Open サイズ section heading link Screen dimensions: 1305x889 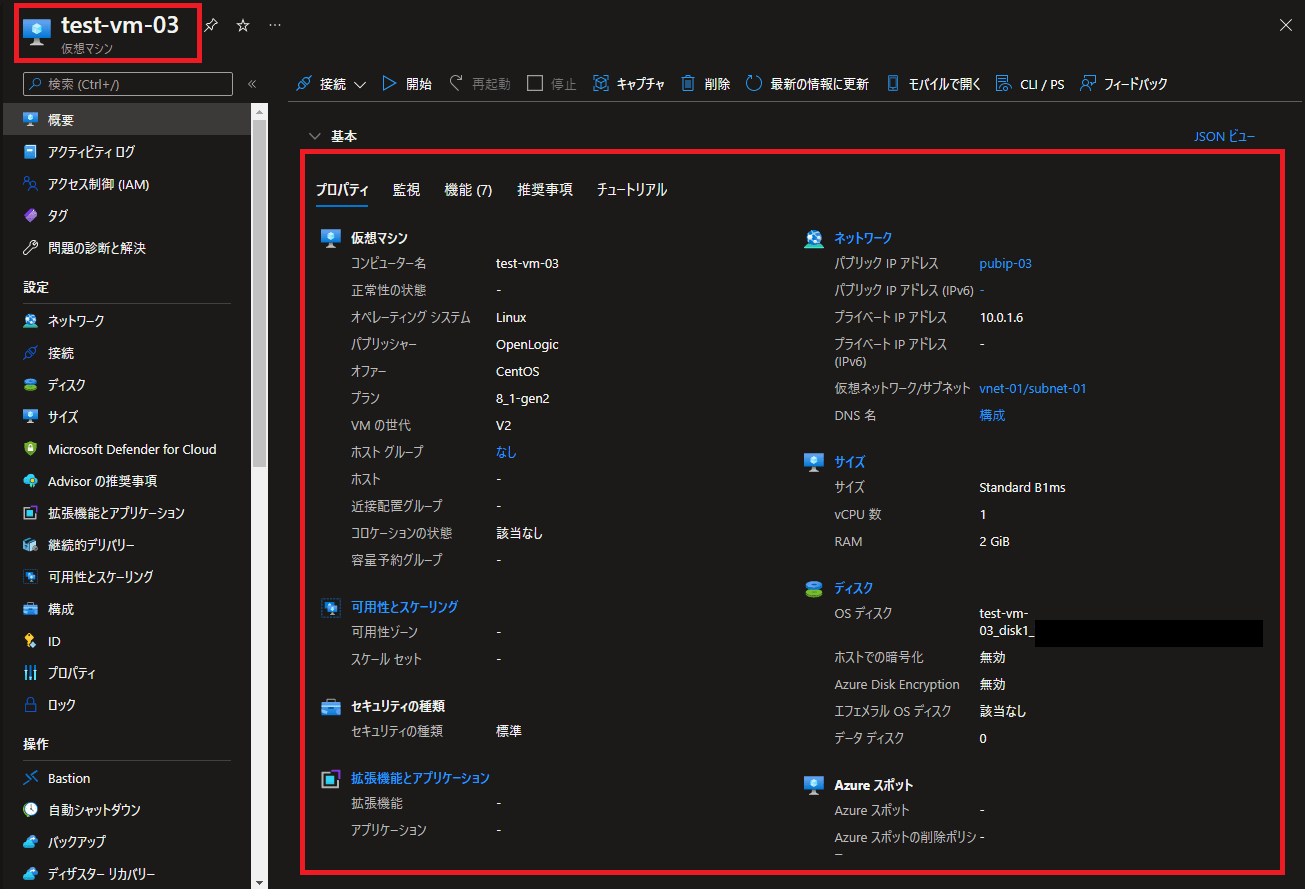pos(850,462)
